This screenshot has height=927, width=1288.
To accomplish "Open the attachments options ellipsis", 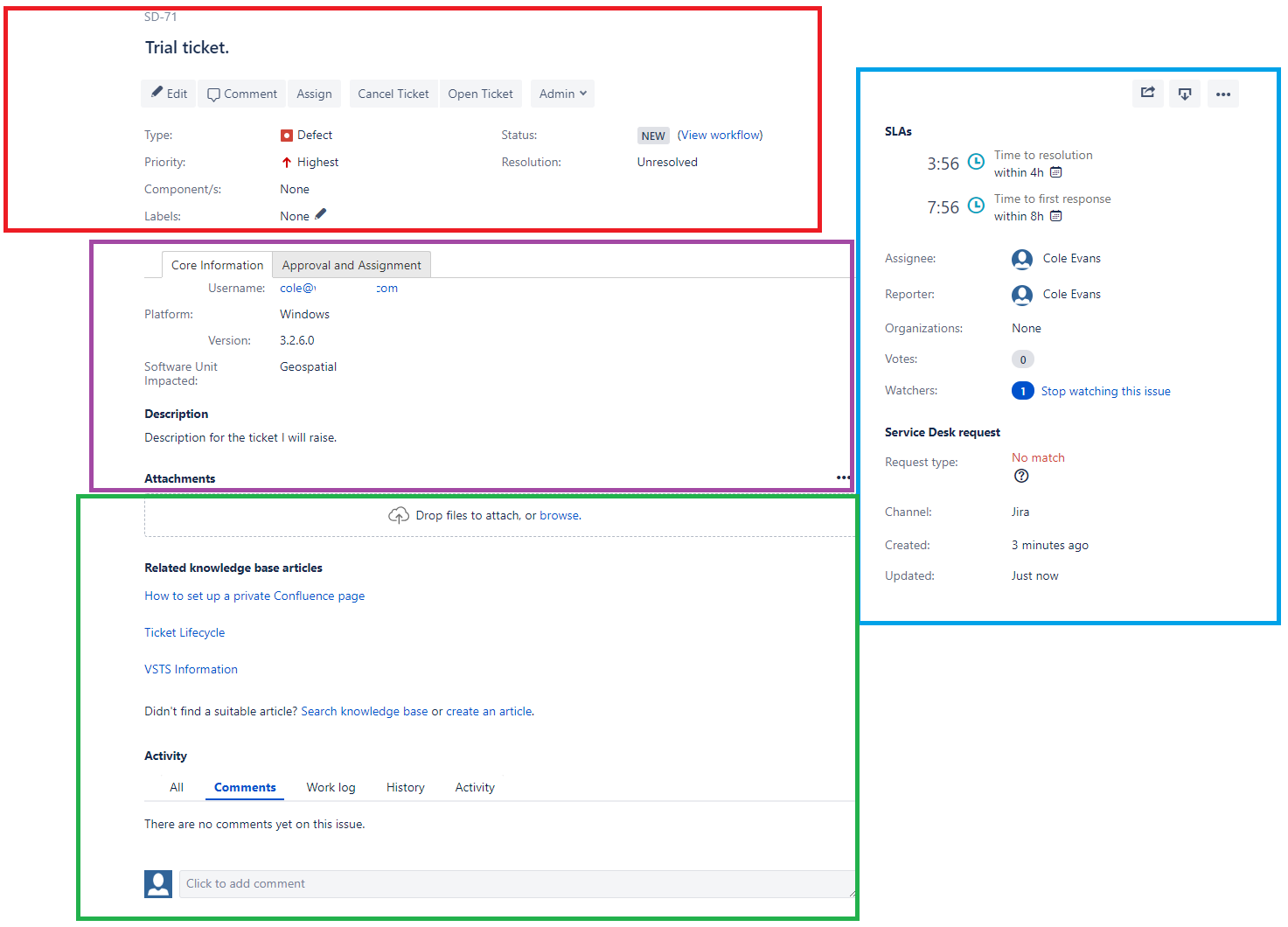I will 843,477.
